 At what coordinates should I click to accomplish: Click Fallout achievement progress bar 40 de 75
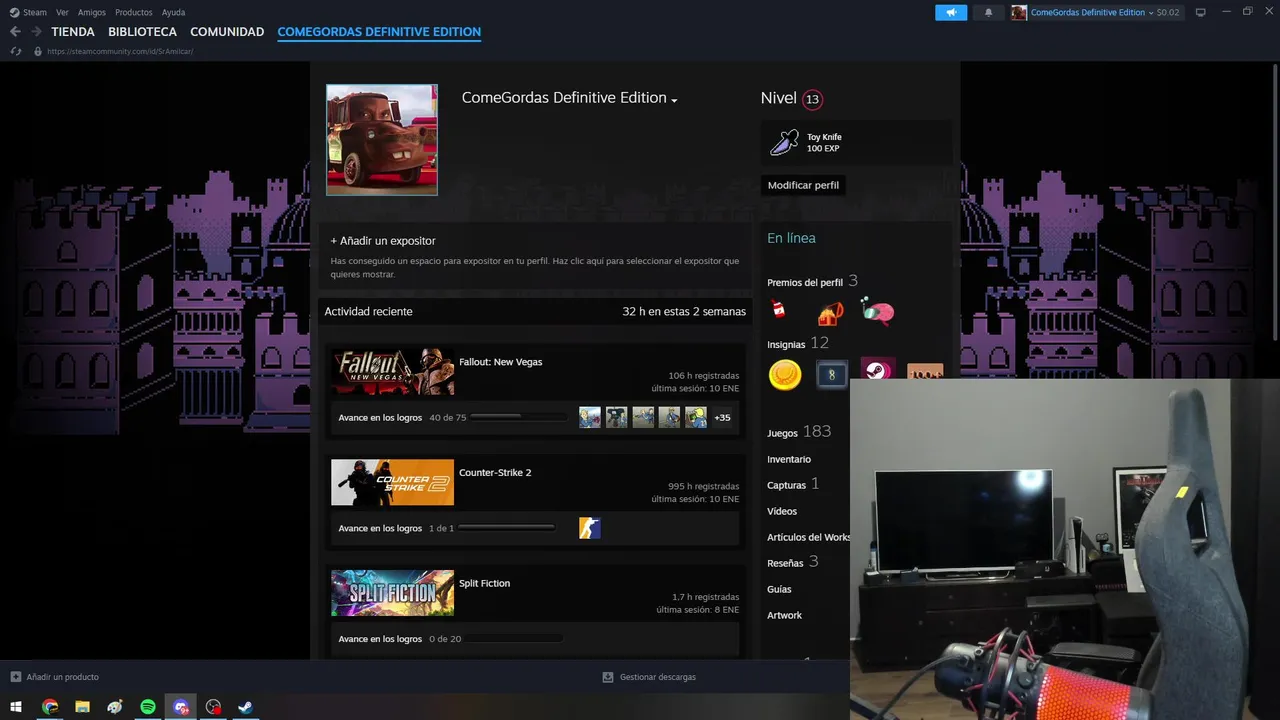(x=519, y=417)
